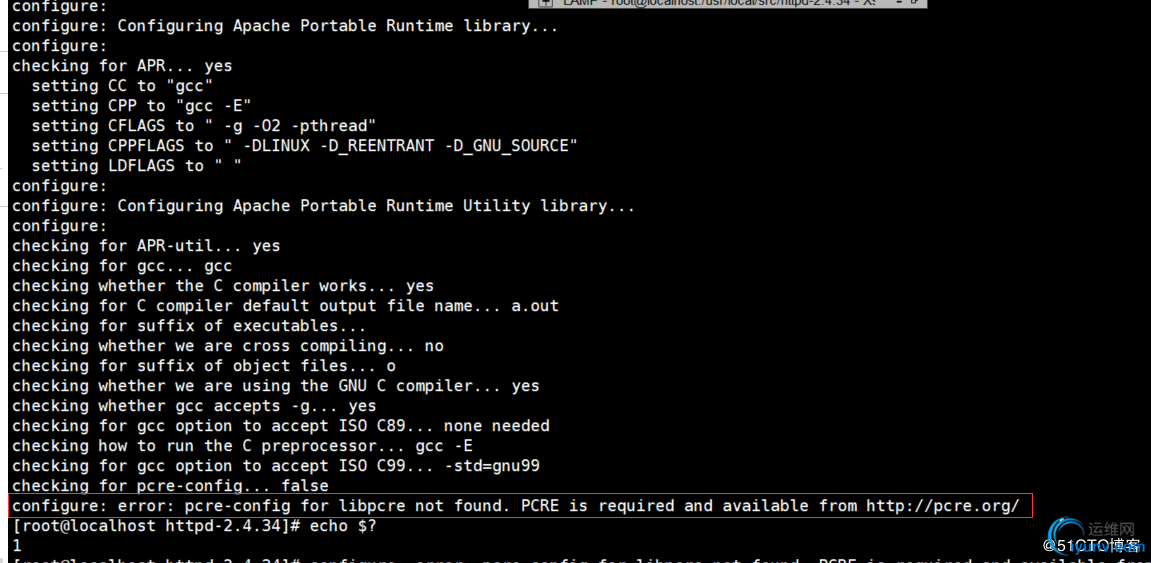
Task: Click the 'Configuring Apache Portable Runtime library...' line
Action: 285,26
